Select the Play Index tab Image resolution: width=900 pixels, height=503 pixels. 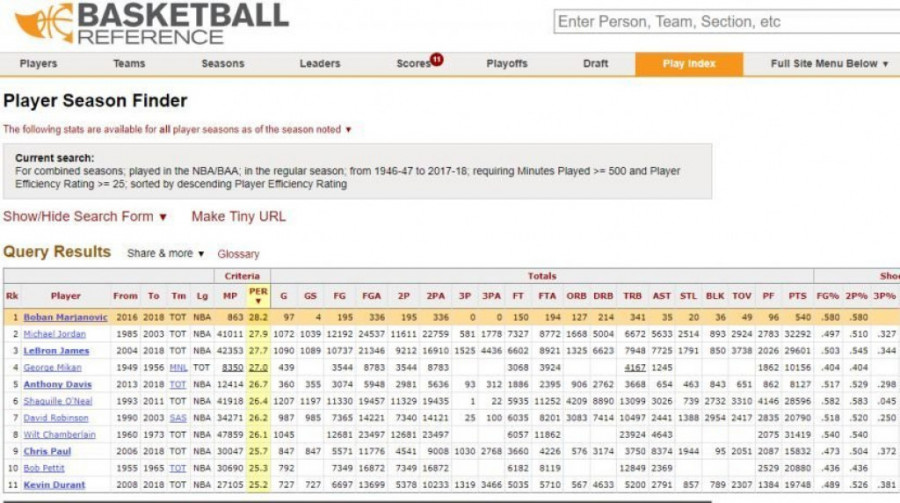pyautogui.click(x=689, y=64)
